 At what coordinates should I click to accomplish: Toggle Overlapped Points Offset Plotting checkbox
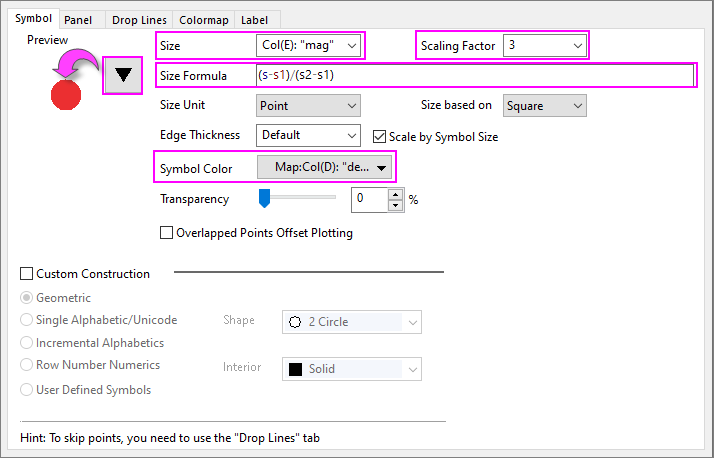167,233
